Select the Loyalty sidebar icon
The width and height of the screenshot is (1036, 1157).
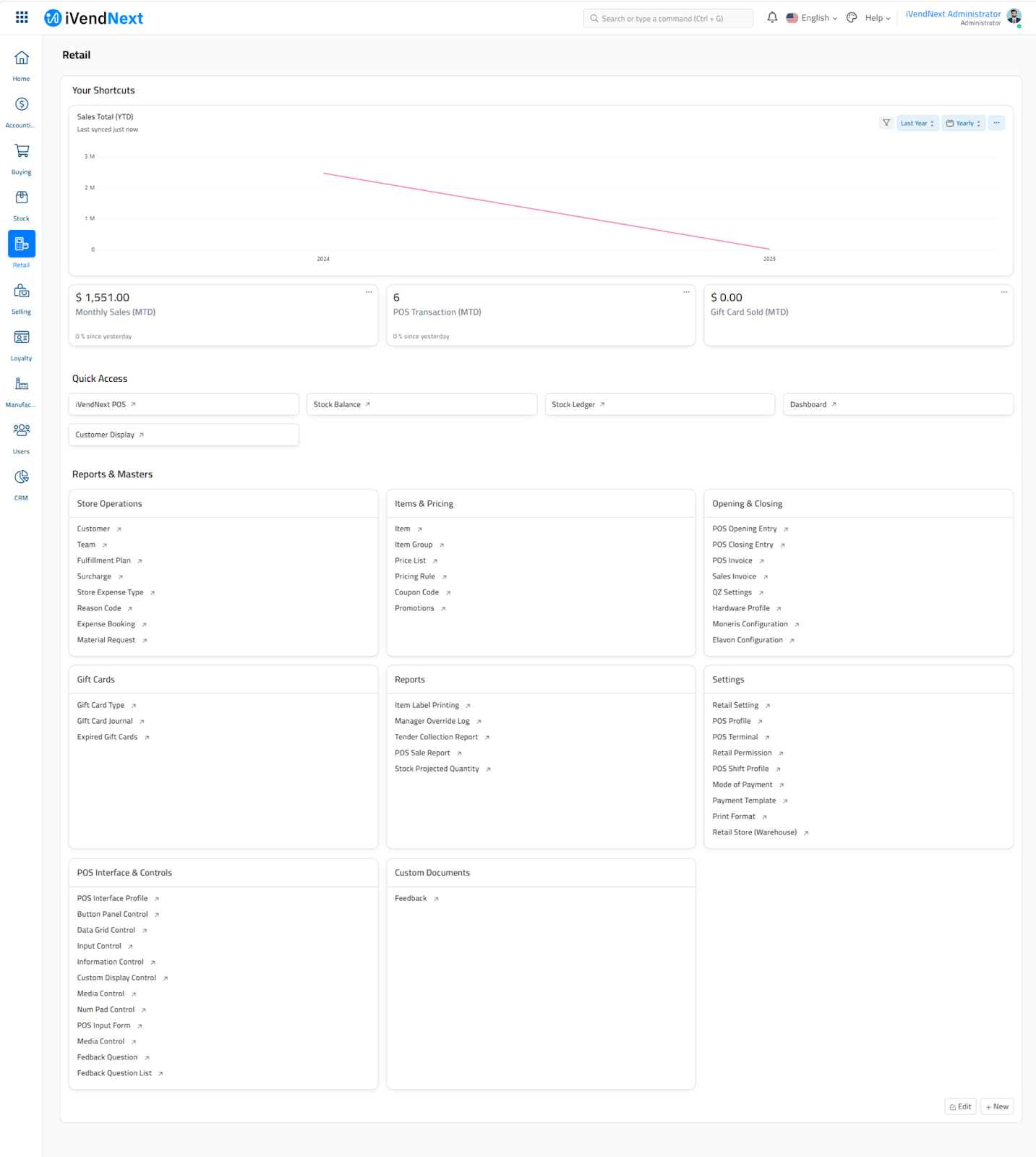(x=22, y=338)
